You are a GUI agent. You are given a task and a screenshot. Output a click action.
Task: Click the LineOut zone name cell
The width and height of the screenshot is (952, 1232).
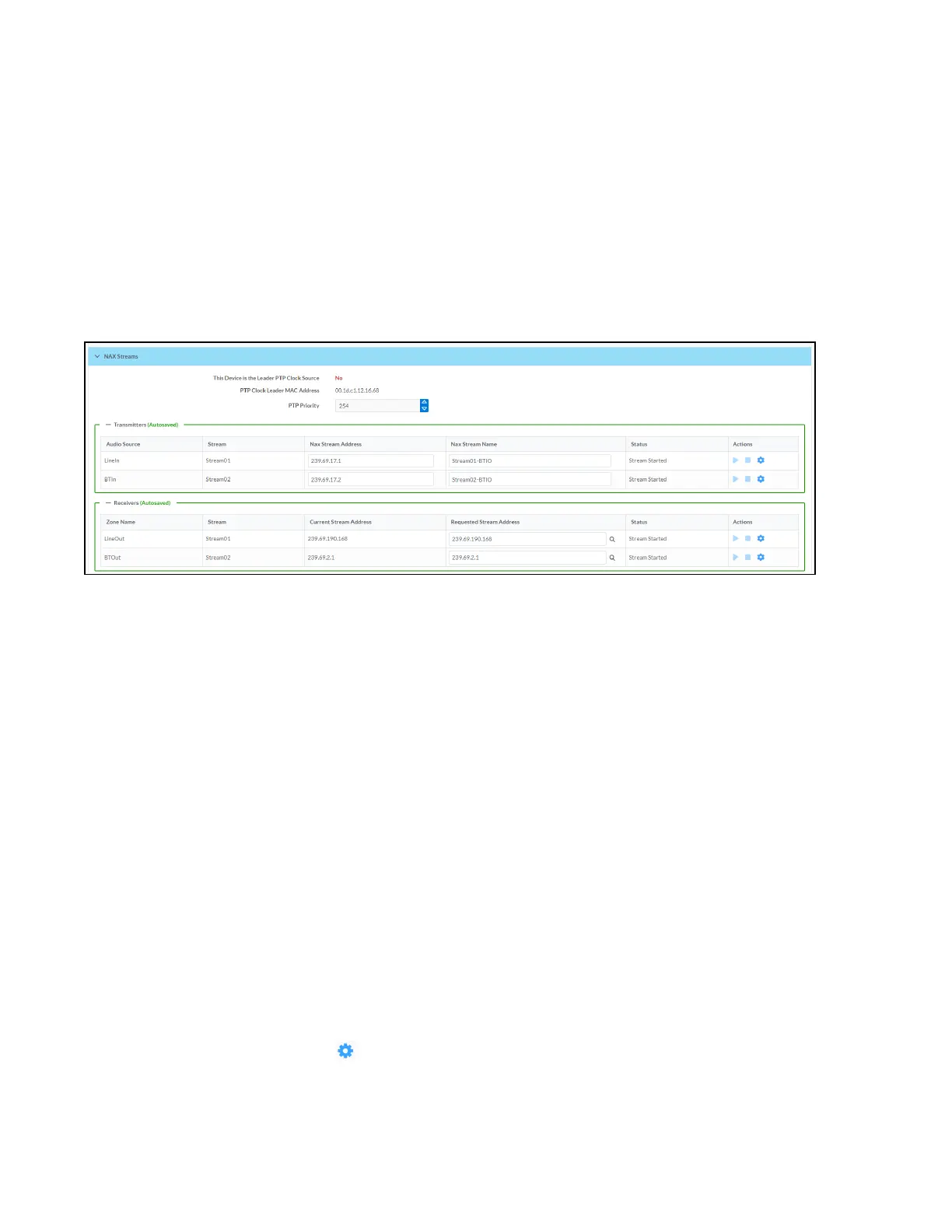152,538
